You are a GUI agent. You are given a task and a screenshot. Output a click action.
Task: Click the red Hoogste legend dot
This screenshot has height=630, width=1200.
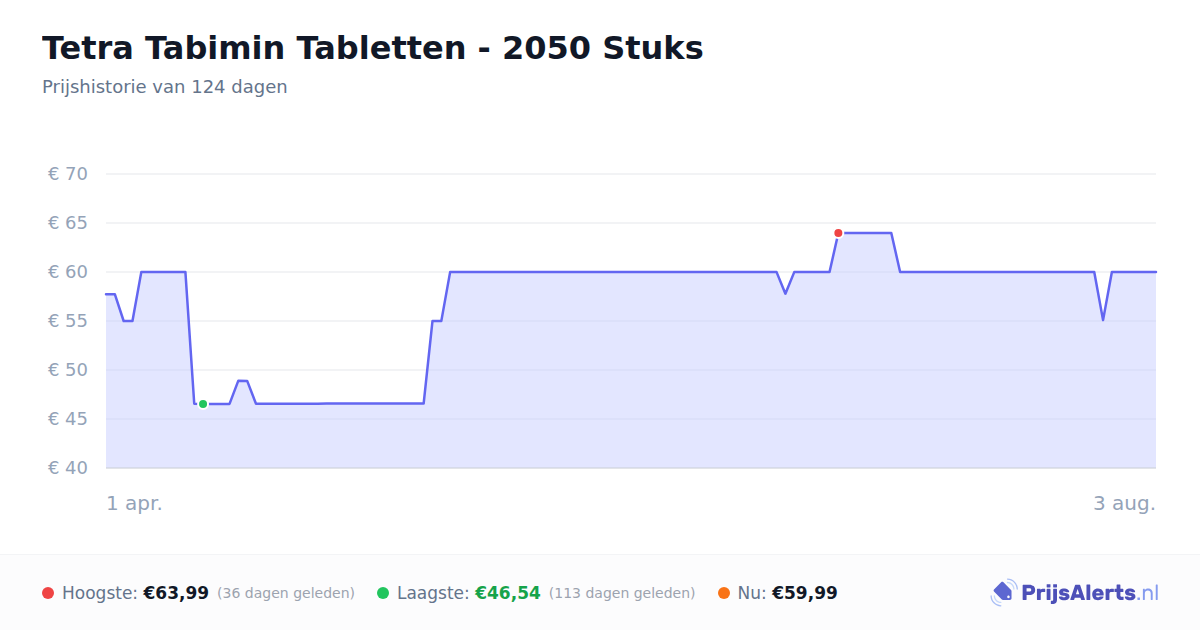click(48, 593)
